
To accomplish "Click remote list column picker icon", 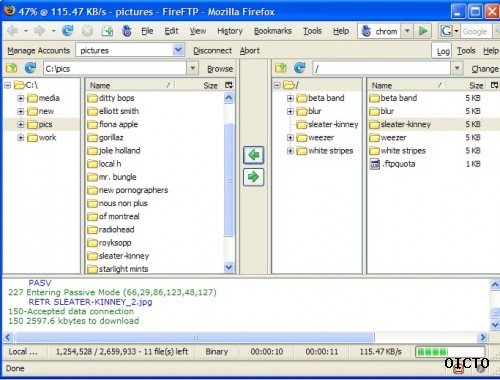I will tap(495, 85).
